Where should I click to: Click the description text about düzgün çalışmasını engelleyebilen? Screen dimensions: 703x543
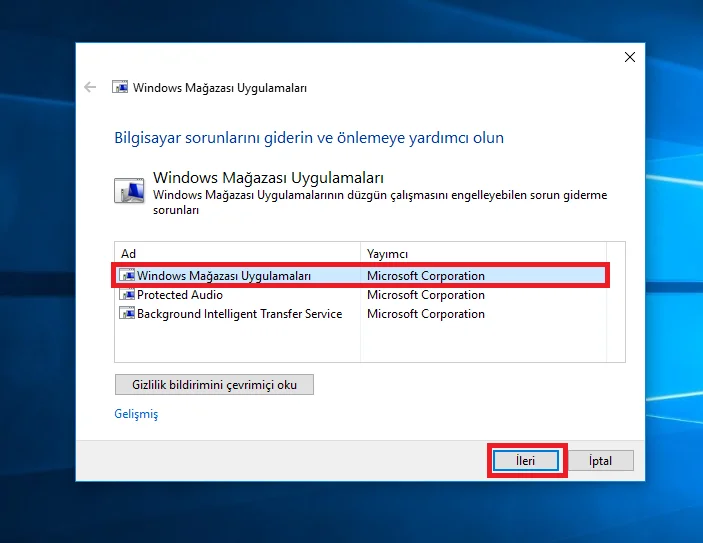coord(380,202)
